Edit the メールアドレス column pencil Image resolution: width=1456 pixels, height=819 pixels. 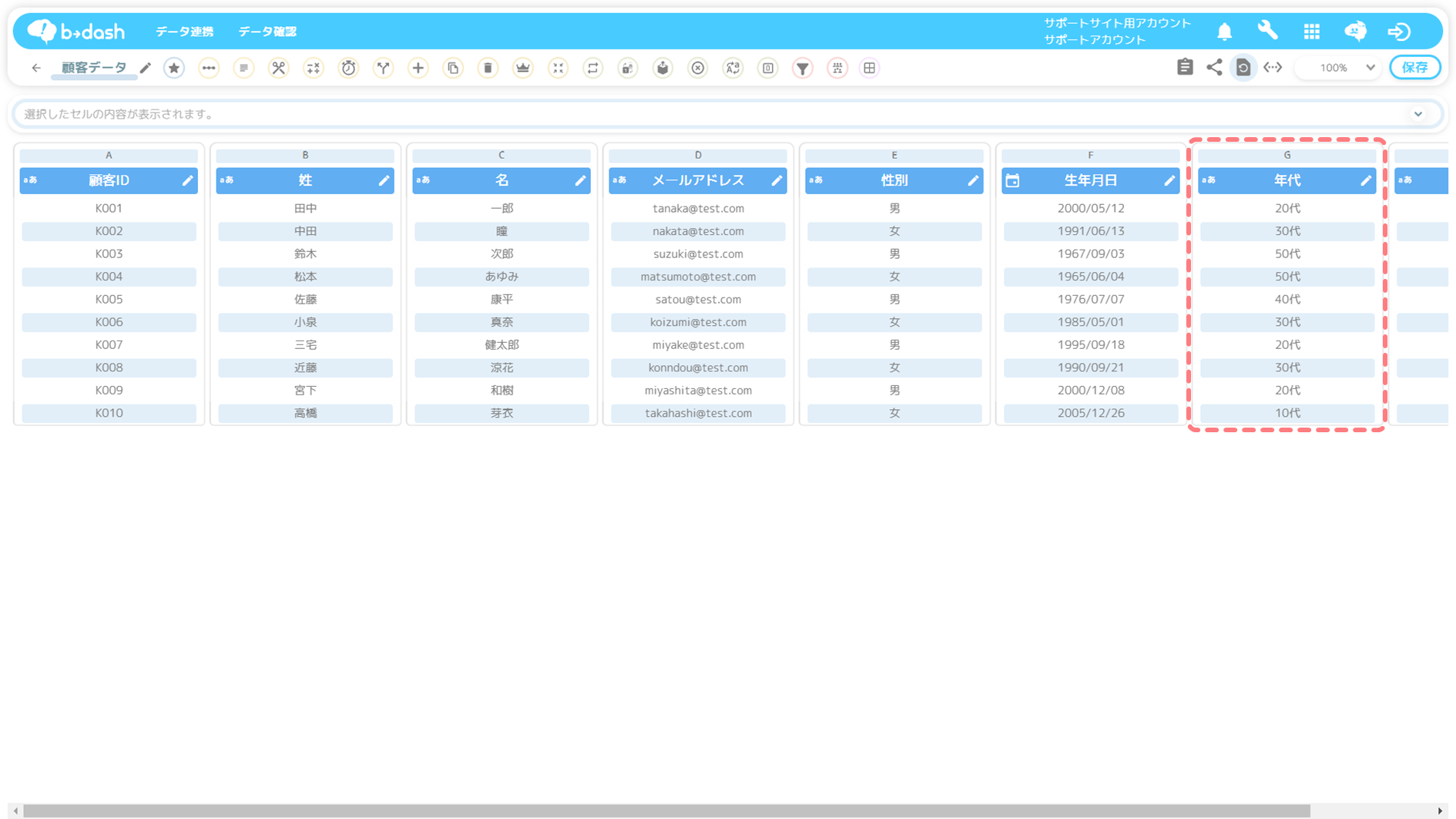(777, 180)
